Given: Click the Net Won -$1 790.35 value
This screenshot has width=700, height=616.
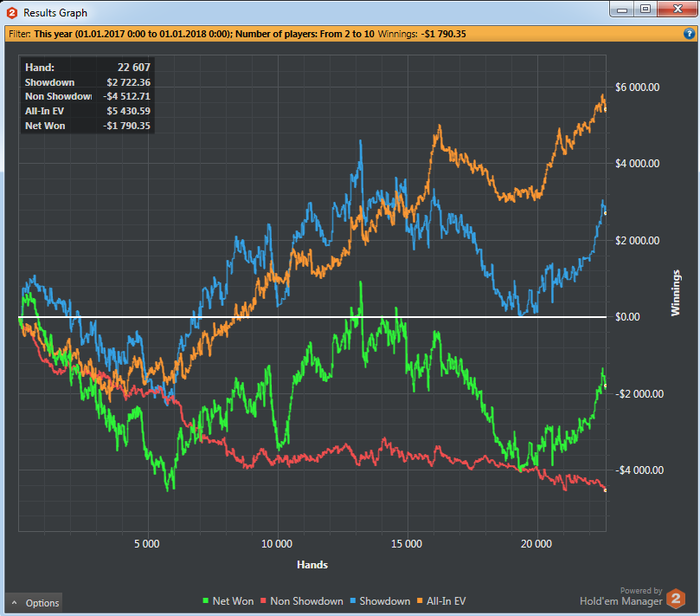Looking at the screenshot, I should point(127,126).
